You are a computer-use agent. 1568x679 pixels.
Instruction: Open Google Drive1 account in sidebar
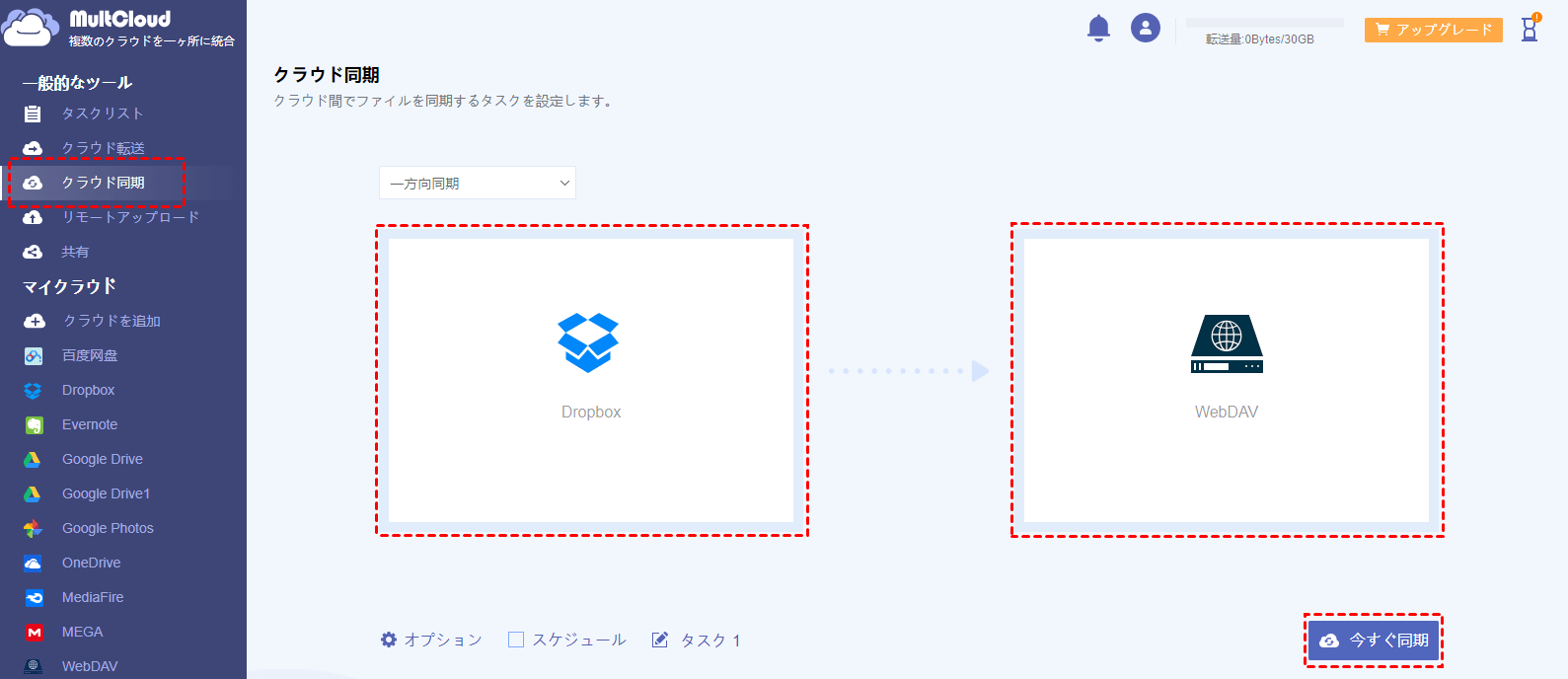[x=107, y=493]
